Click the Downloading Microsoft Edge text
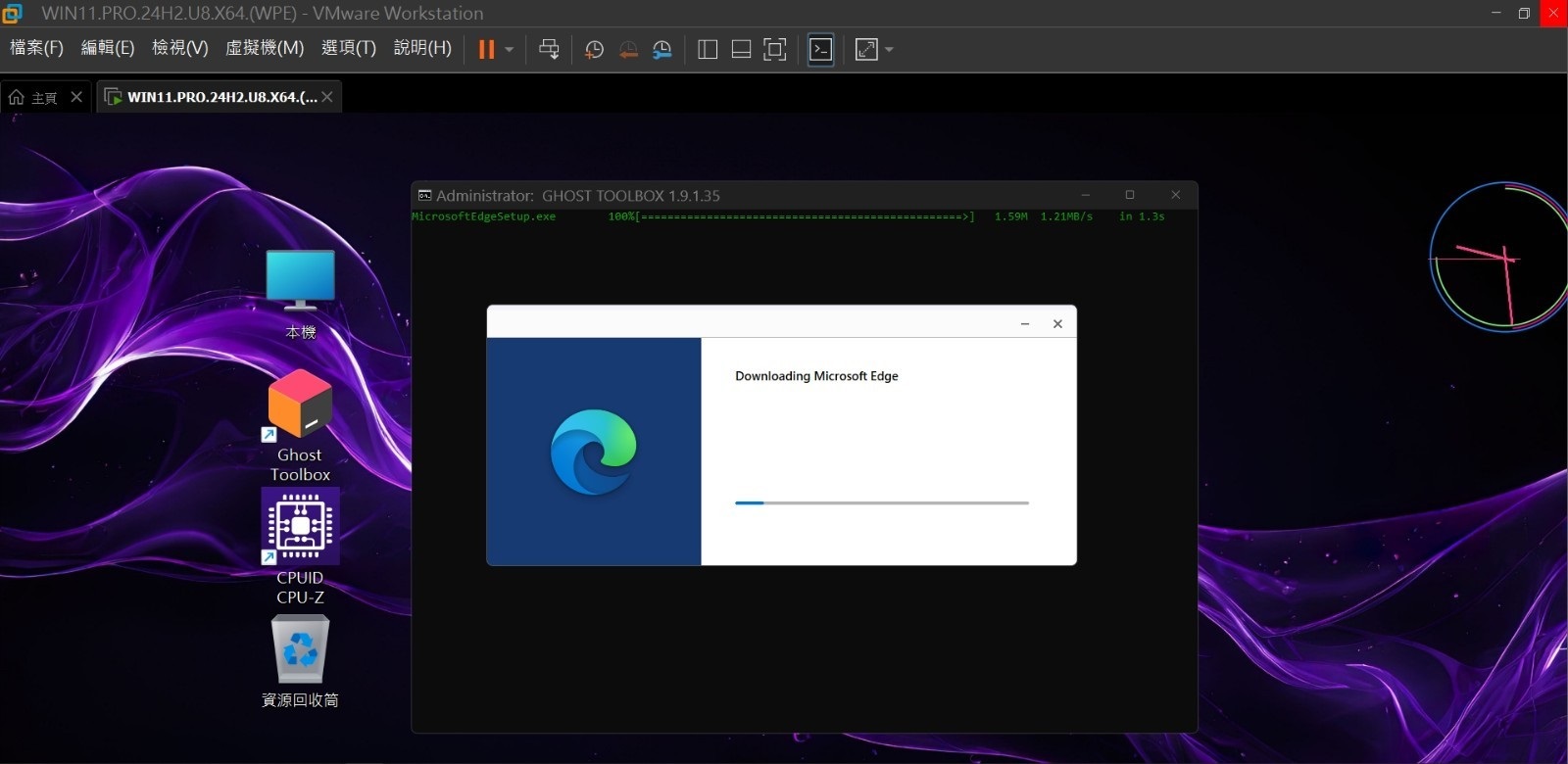This screenshot has width=1568, height=764. [816, 376]
